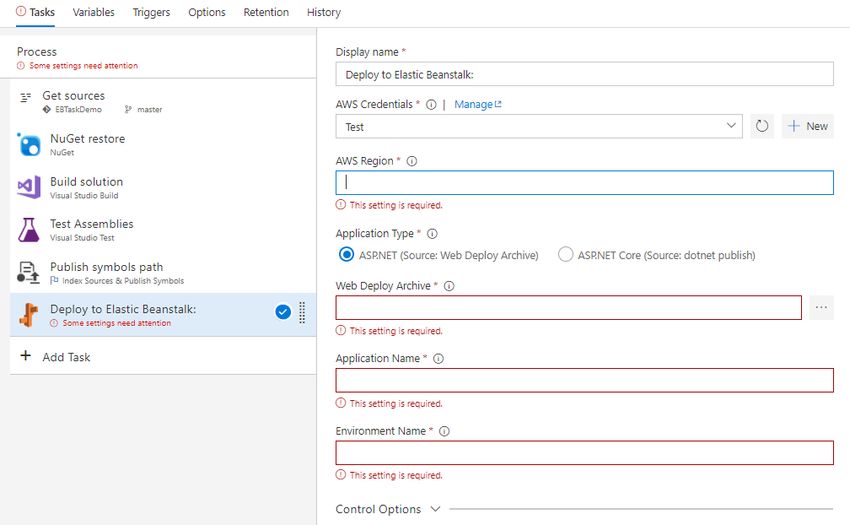Focus the AWS Region input field
The image size is (850, 525).
584,183
